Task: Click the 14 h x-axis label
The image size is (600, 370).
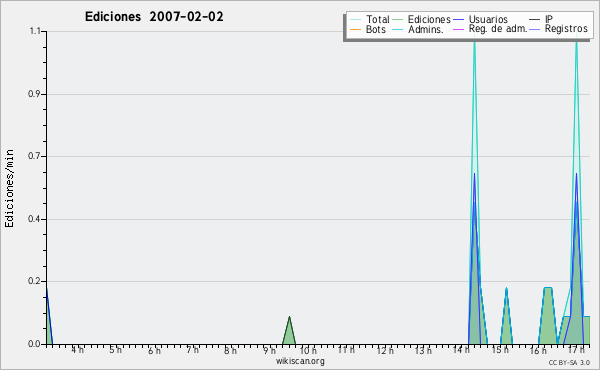Action: pyautogui.click(x=461, y=350)
